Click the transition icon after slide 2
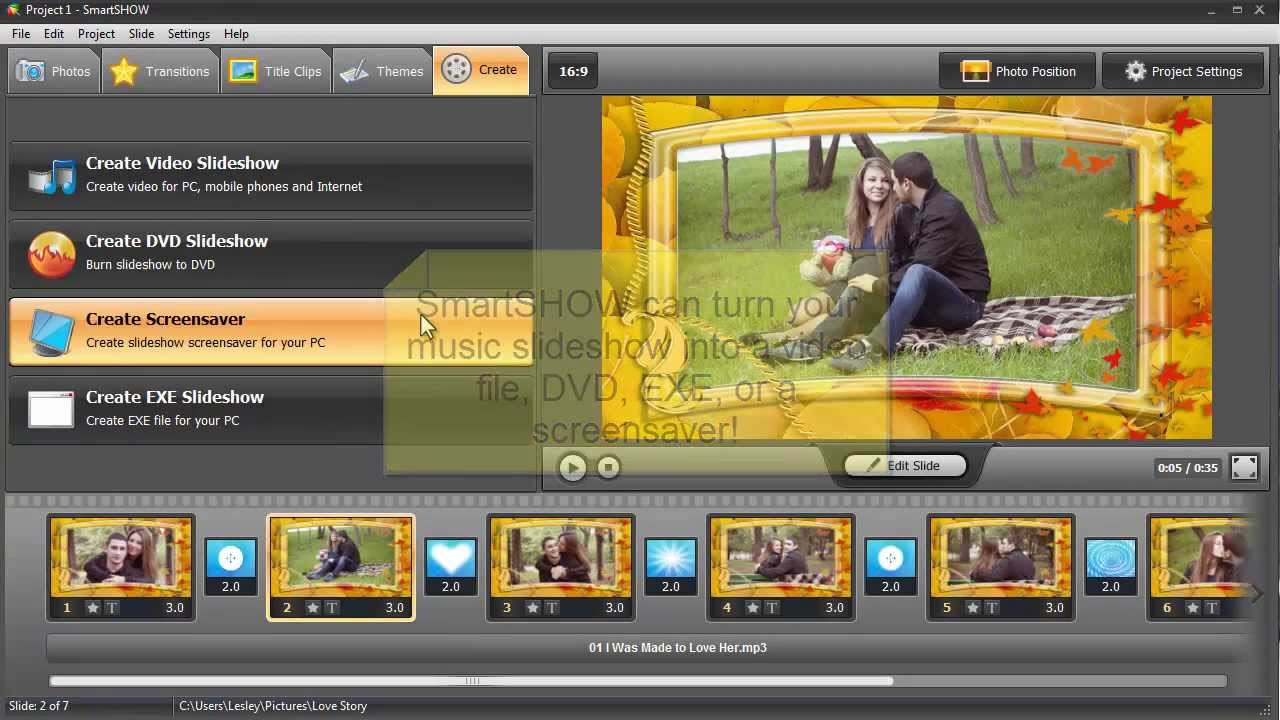Viewport: 1280px width, 720px height. tap(450, 558)
